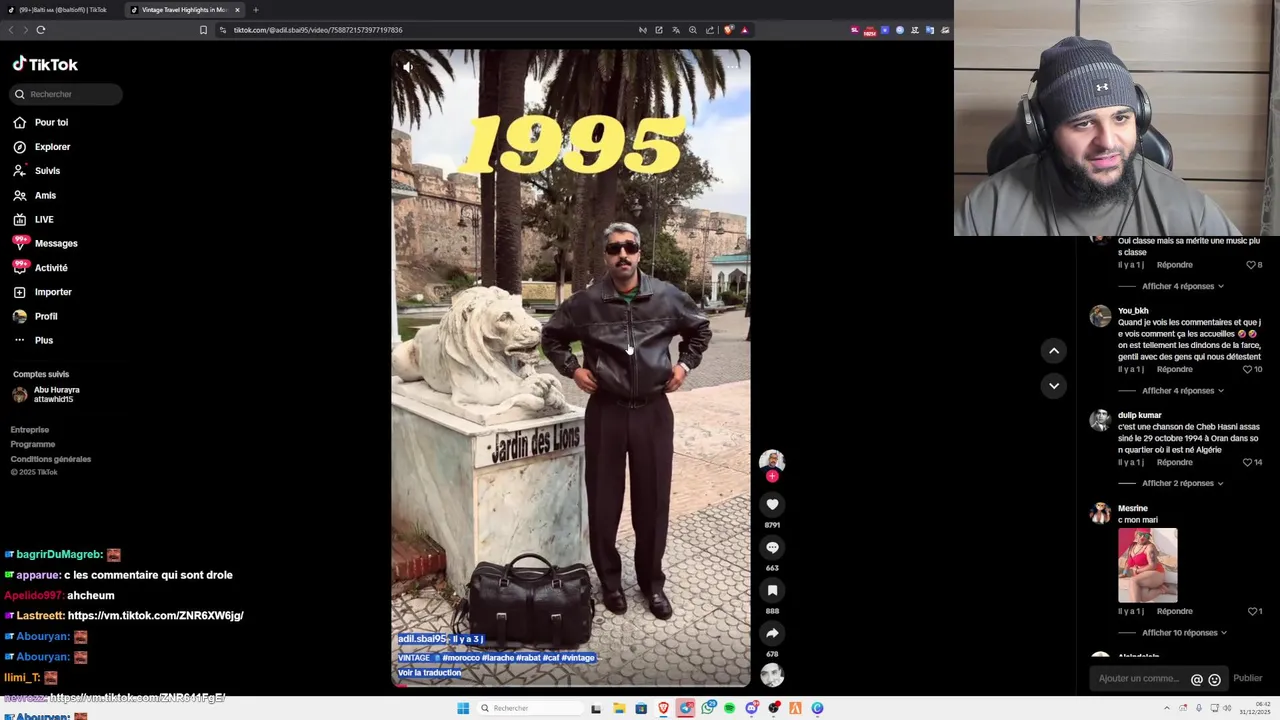Screen dimensions: 1280x720
Task: Open the Programme footer link
Action: coord(33,444)
